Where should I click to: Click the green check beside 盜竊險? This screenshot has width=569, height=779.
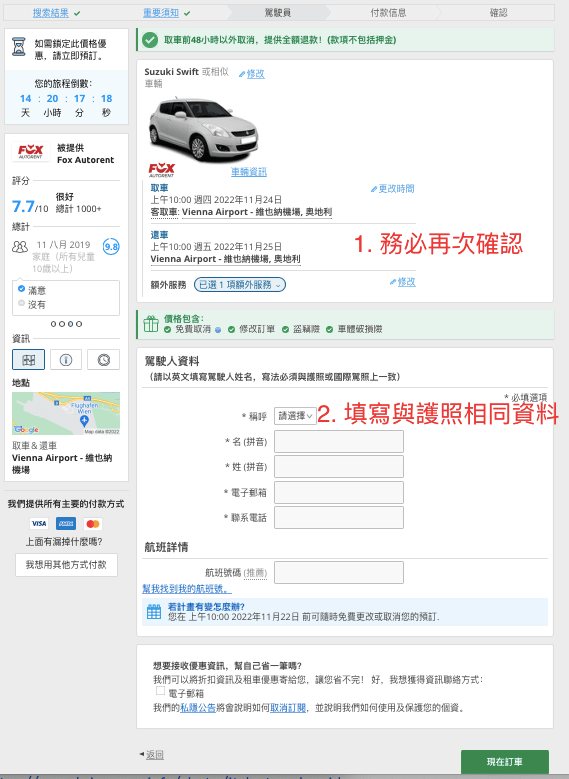coord(285,329)
